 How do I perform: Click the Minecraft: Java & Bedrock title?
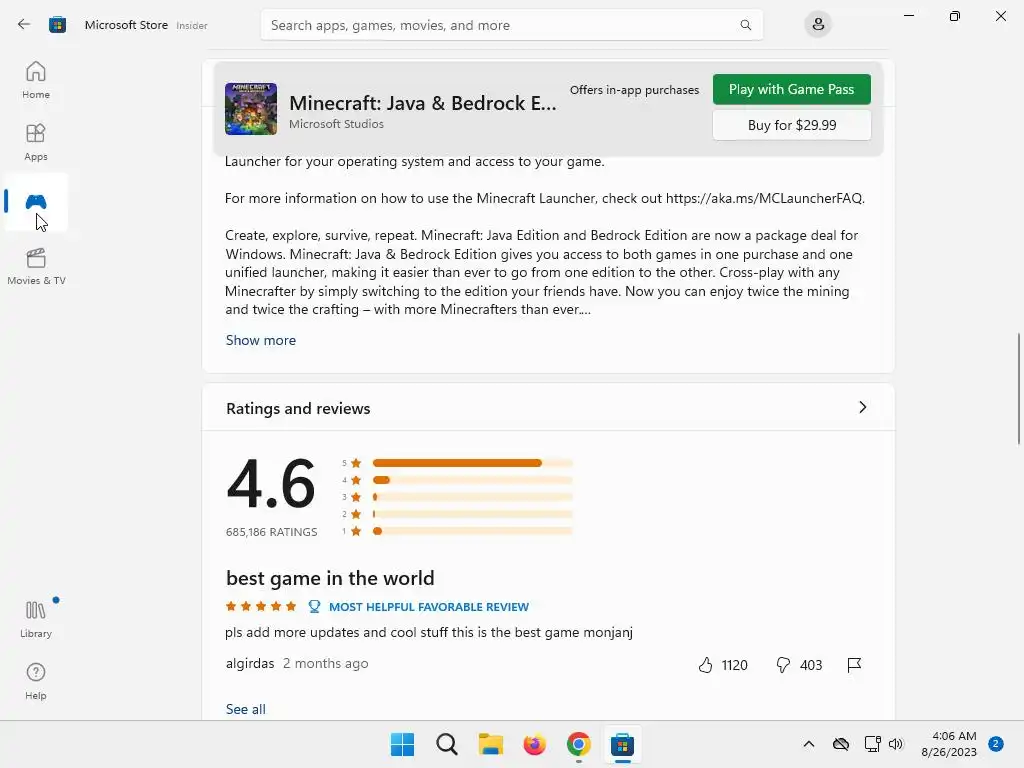pyautogui.click(x=423, y=103)
